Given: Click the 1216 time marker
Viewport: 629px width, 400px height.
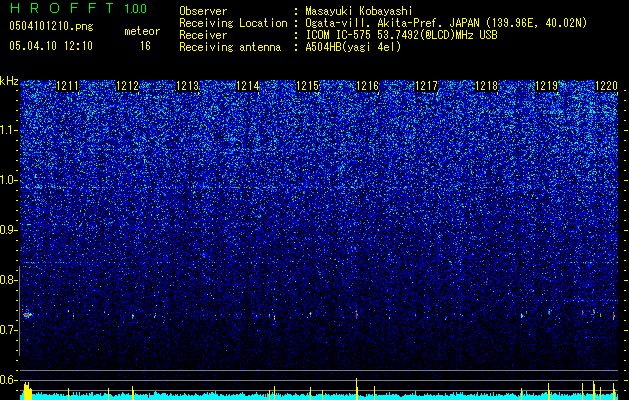Looking at the screenshot, I should [367, 86].
